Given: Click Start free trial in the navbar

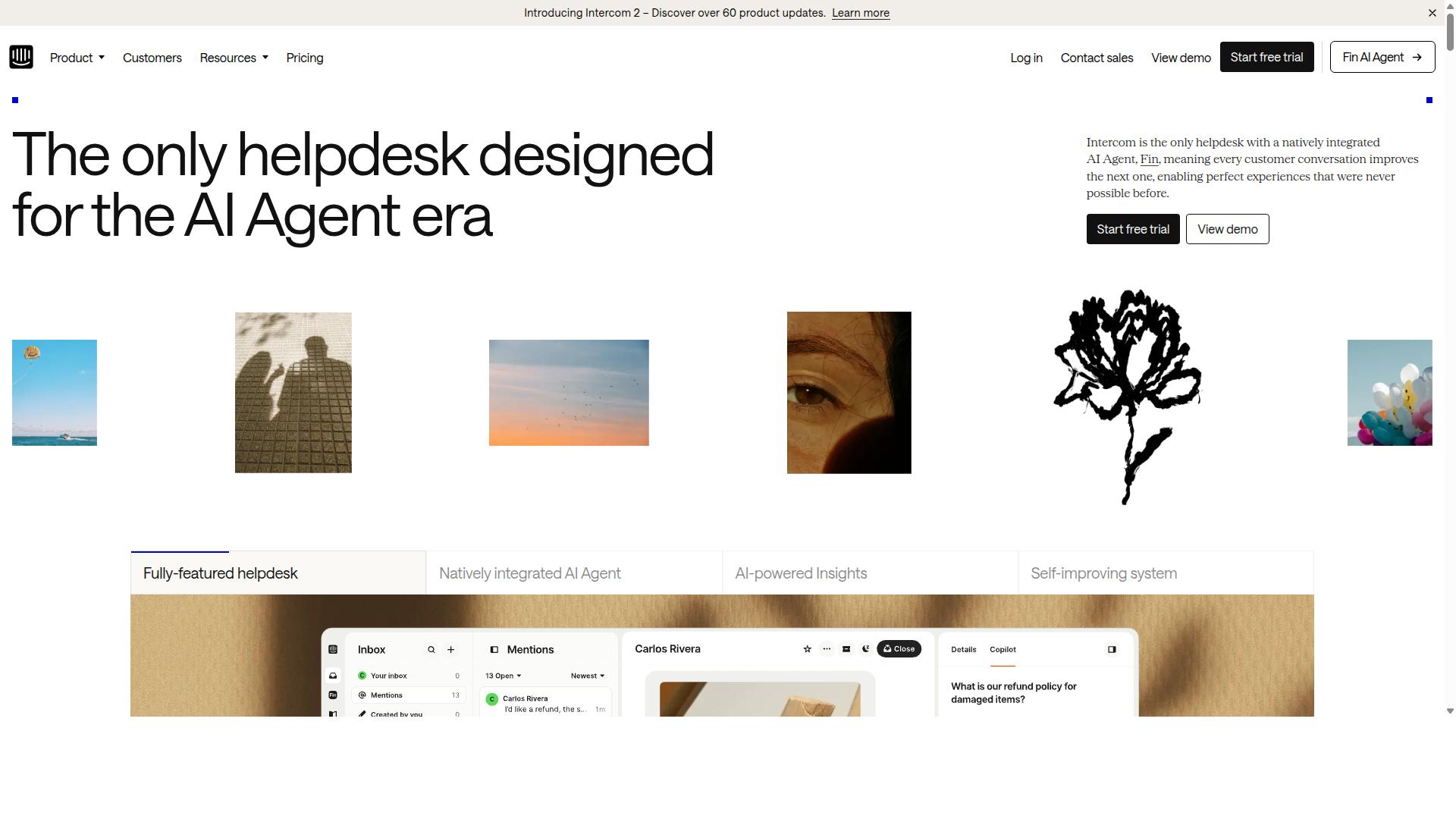Looking at the screenshot, I should 1266,57.
